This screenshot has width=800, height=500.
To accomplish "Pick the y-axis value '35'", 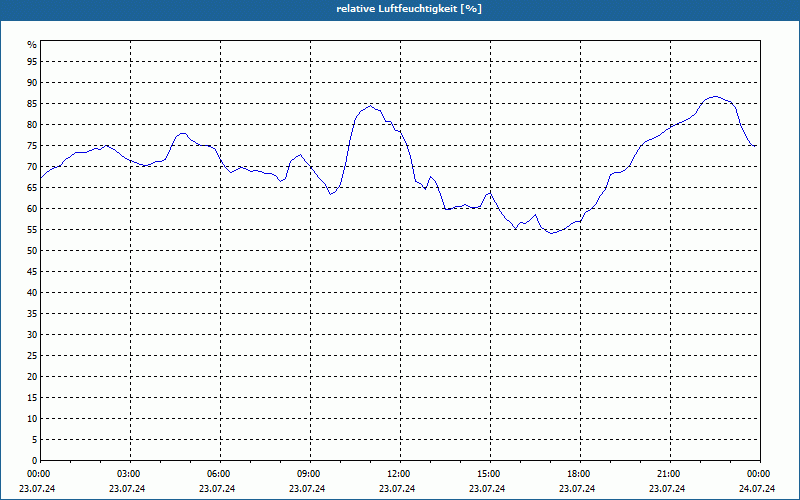I will [x=32, y=314].
